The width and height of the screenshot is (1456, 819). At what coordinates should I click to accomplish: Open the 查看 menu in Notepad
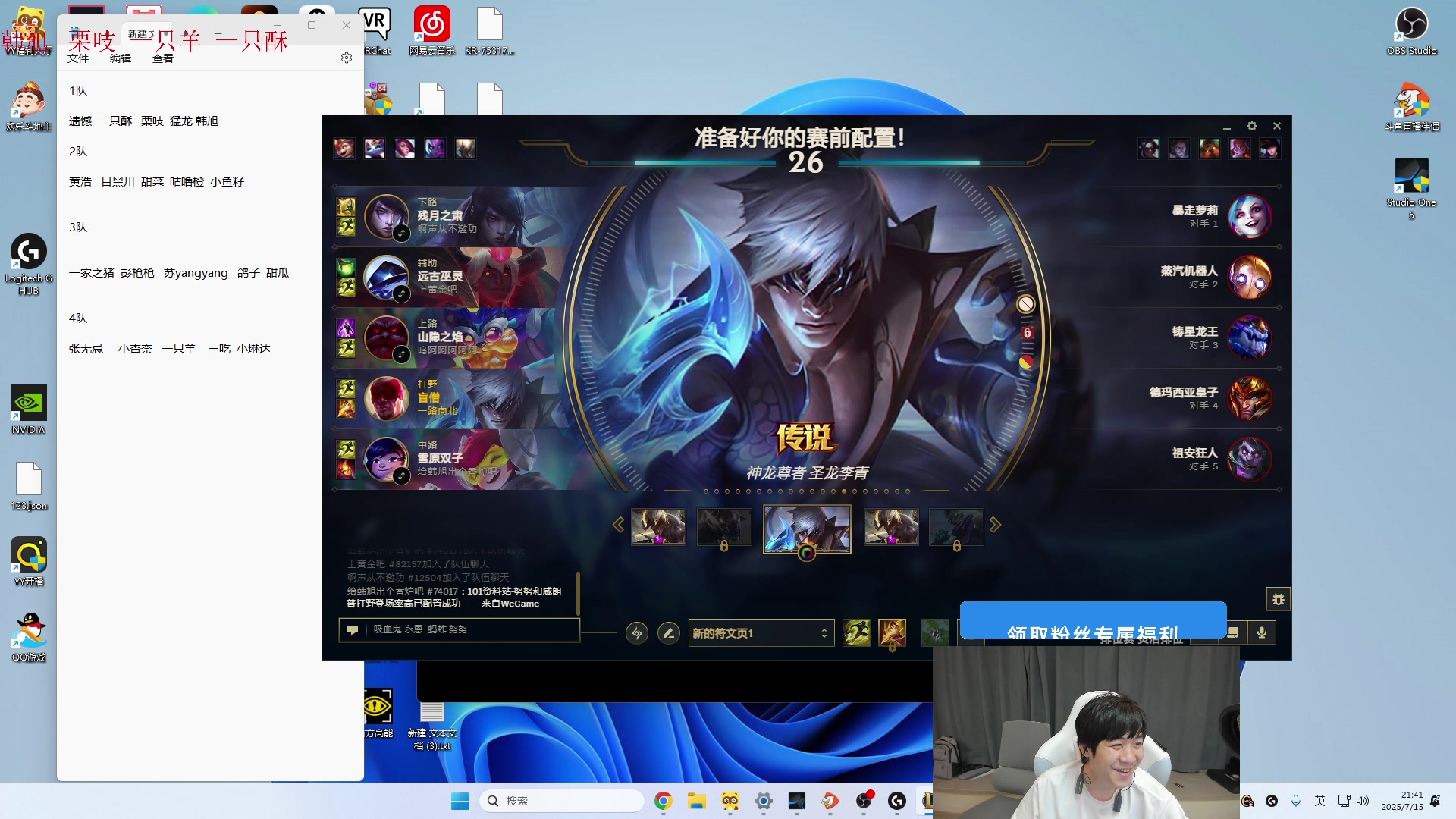point(163,58)
